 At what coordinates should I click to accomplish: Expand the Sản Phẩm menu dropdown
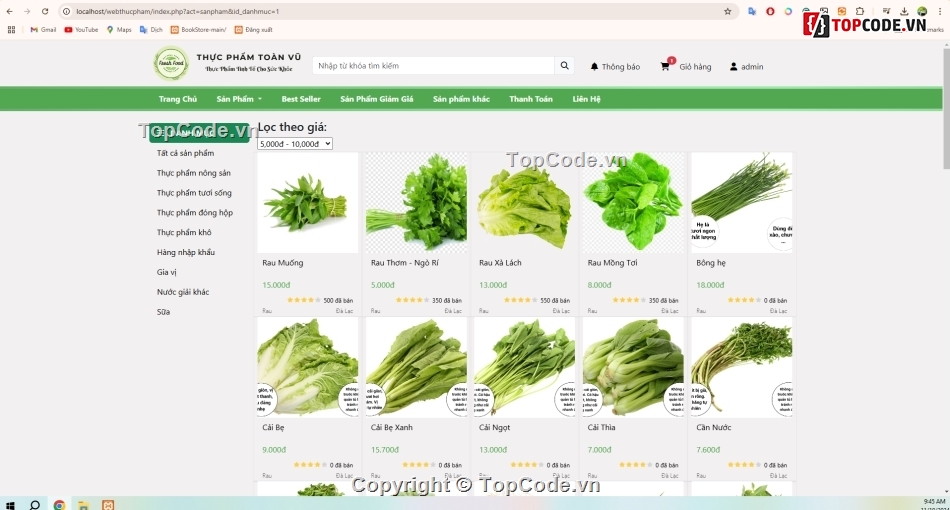coord(239,99)
